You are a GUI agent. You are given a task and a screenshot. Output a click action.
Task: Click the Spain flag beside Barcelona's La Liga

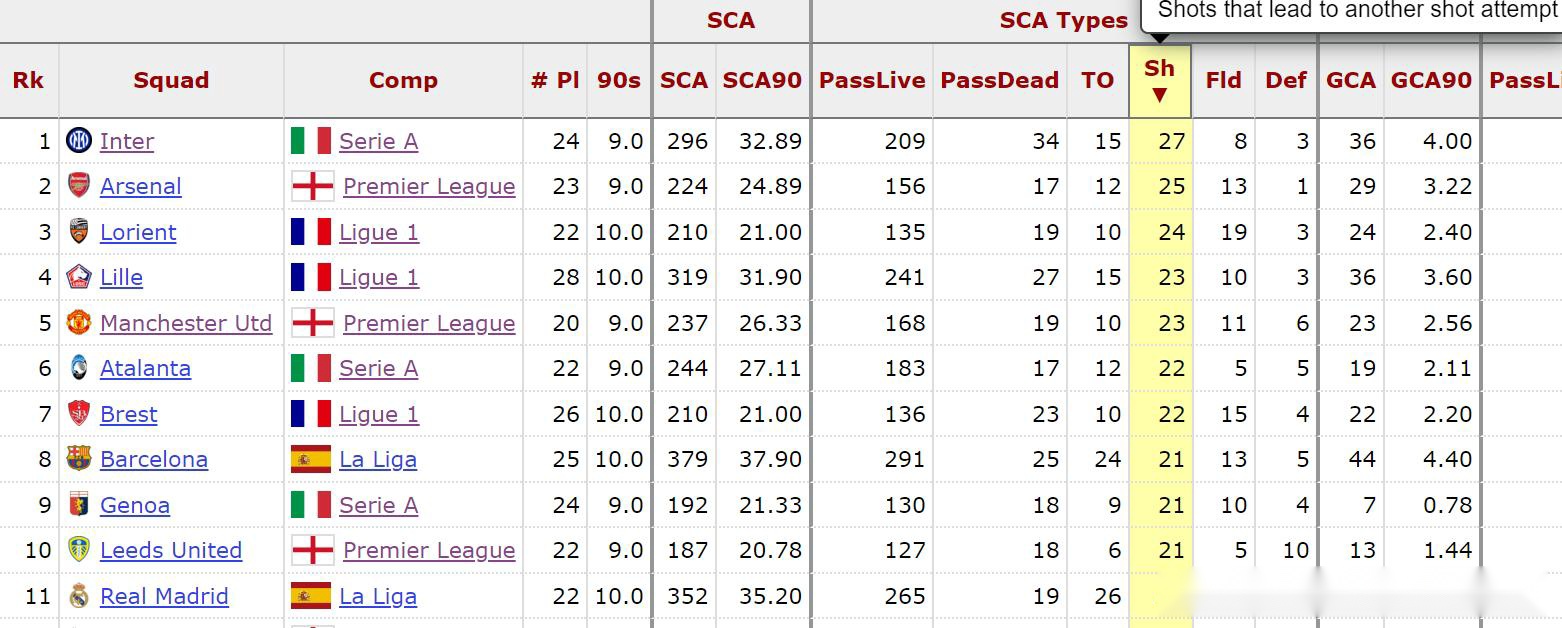coord(311,459)
